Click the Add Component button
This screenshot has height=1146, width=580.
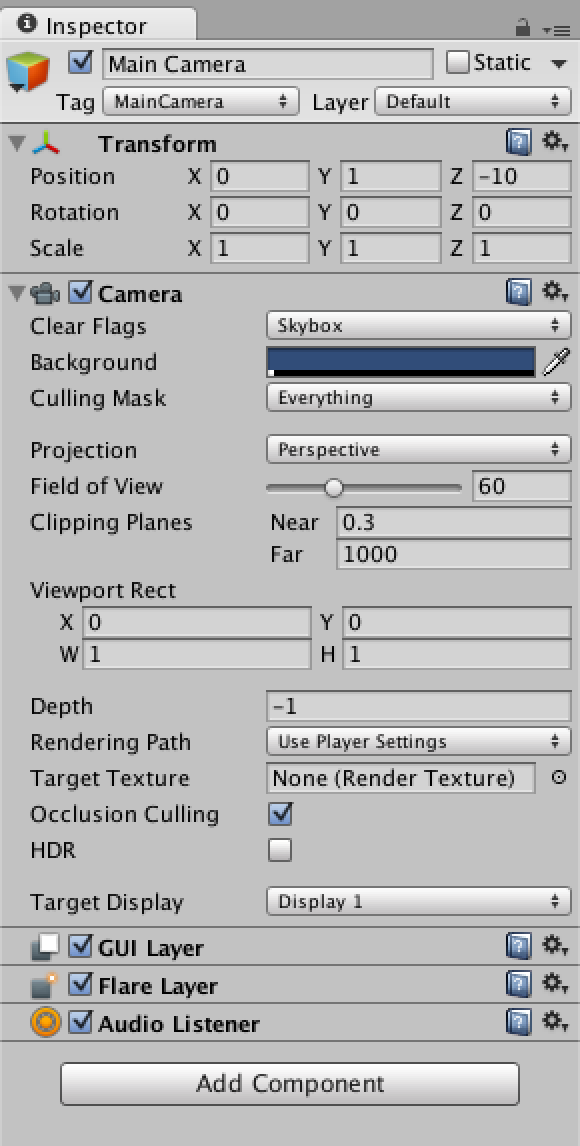point(289,1083)
